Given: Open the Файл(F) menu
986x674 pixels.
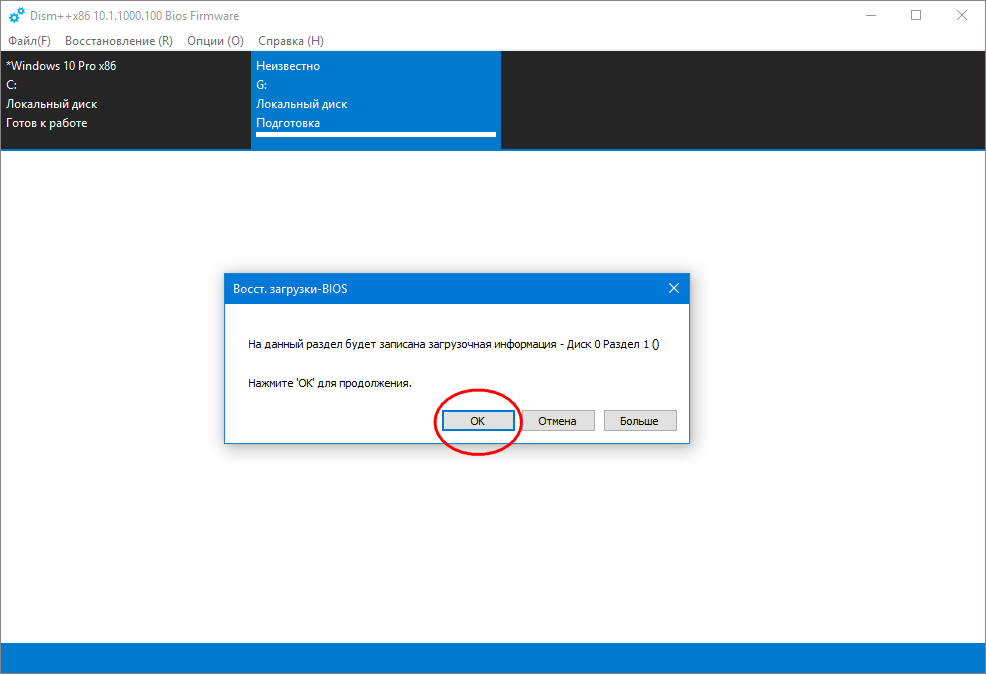Looking at the screenshot, I should pyautogui.click(x=29, y=41).
